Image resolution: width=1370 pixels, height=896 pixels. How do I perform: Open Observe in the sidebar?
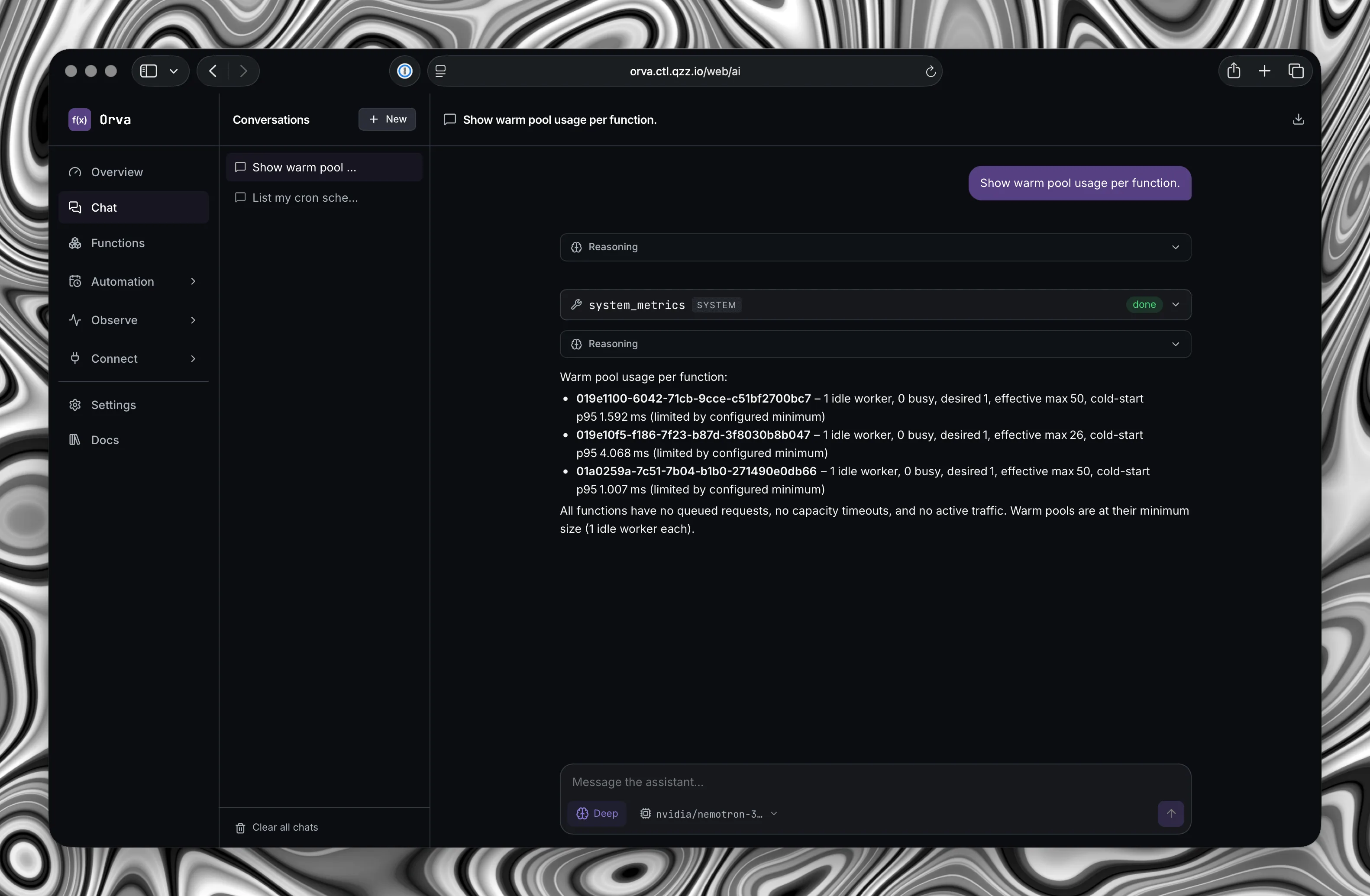point(133,320)
